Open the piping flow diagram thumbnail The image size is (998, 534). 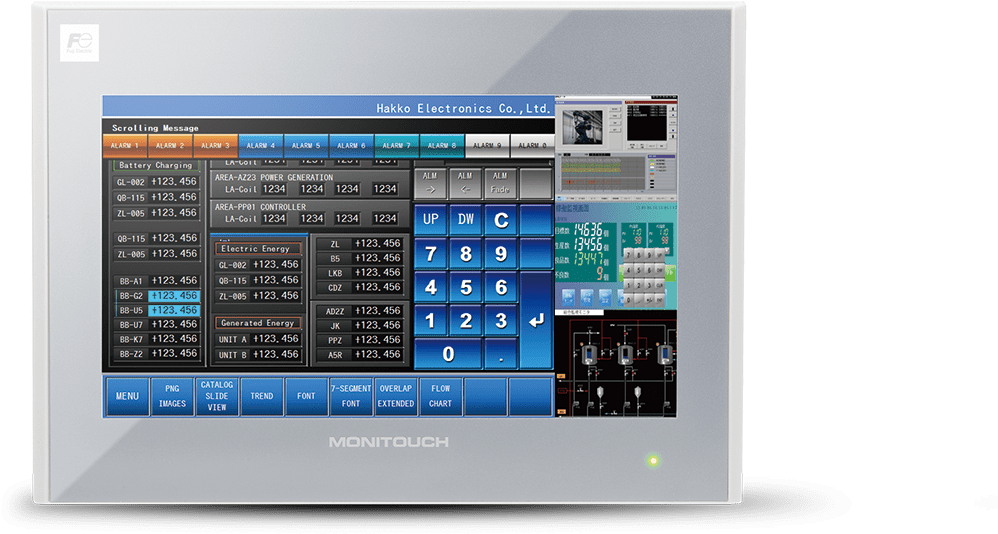616,365
